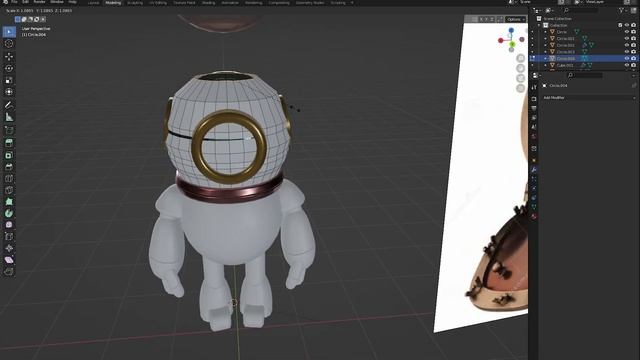The width and height of the screenshot is (640, 360).
Task: Switch to the Shading workspace tab
Action: (208, 2)
